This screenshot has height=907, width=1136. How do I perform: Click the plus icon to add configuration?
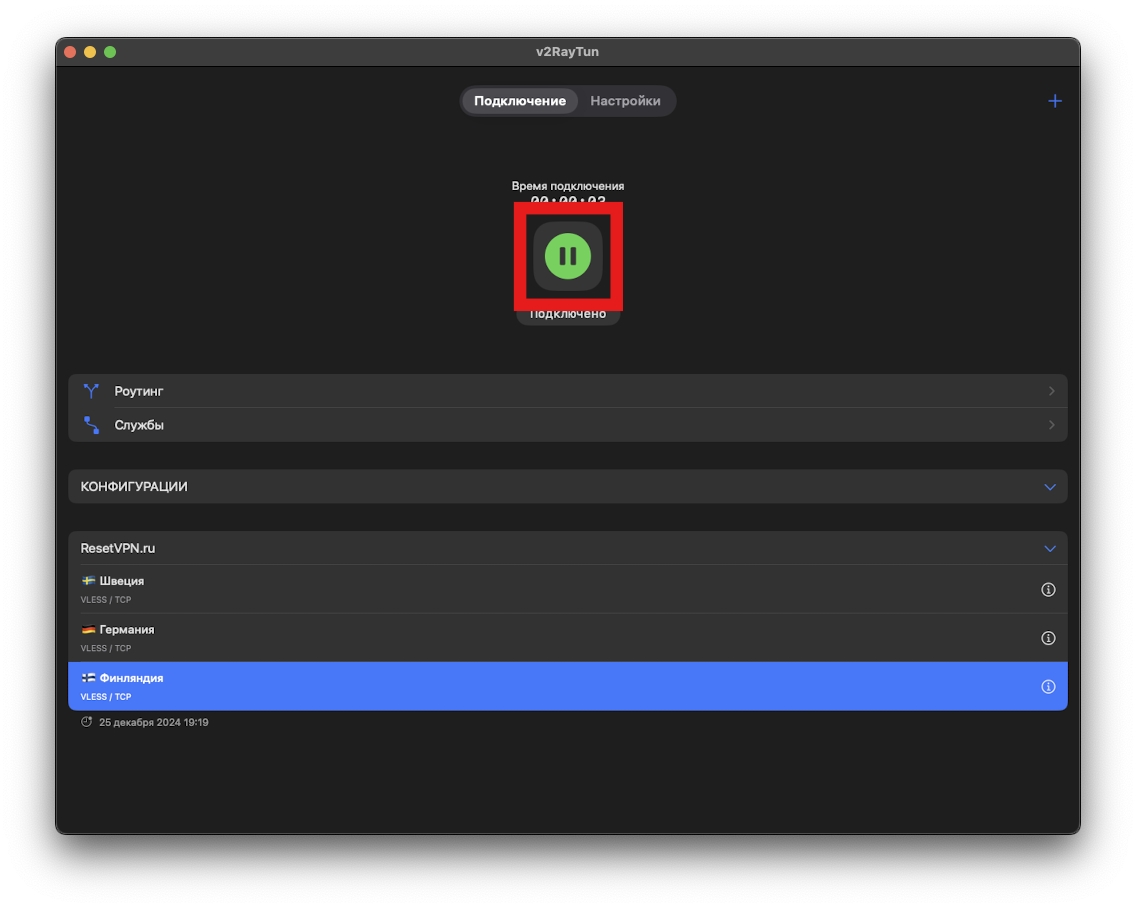(x=1054, y=101)
